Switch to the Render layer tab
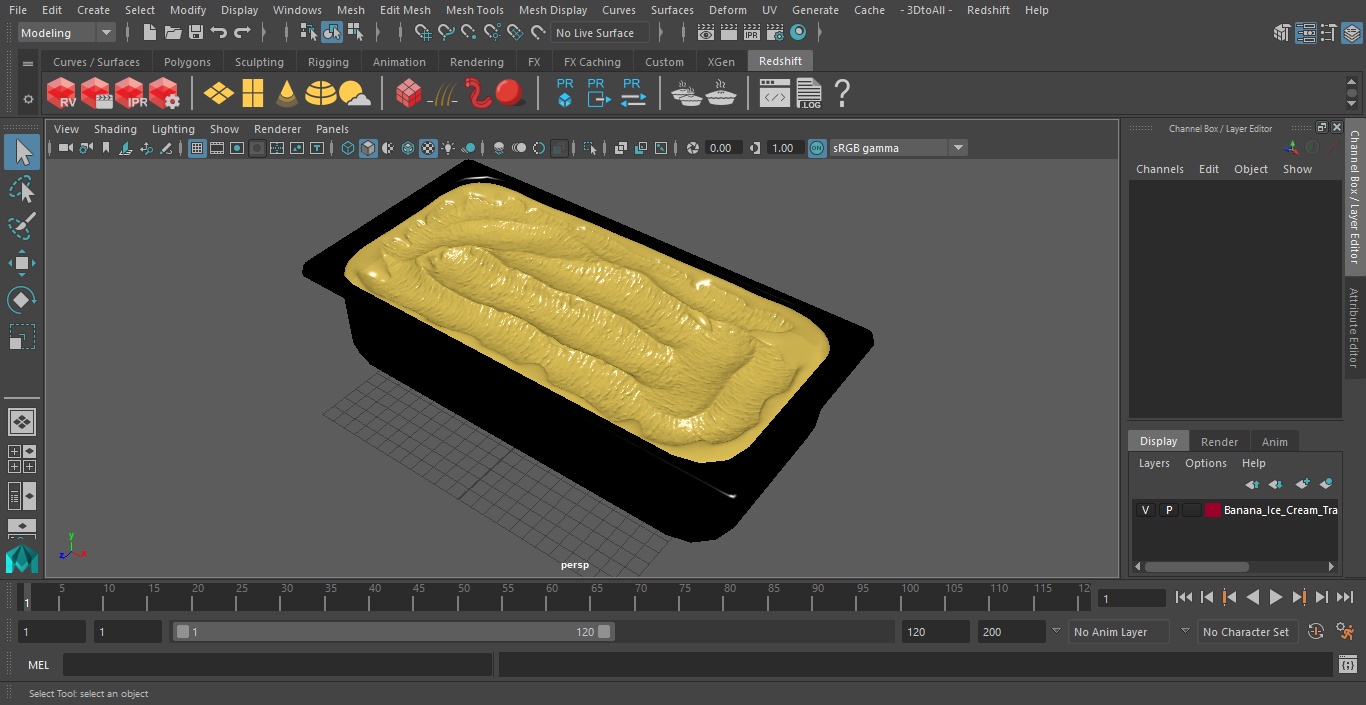The width and height of the screenshot is (1366, 705). click(1219, 441)
